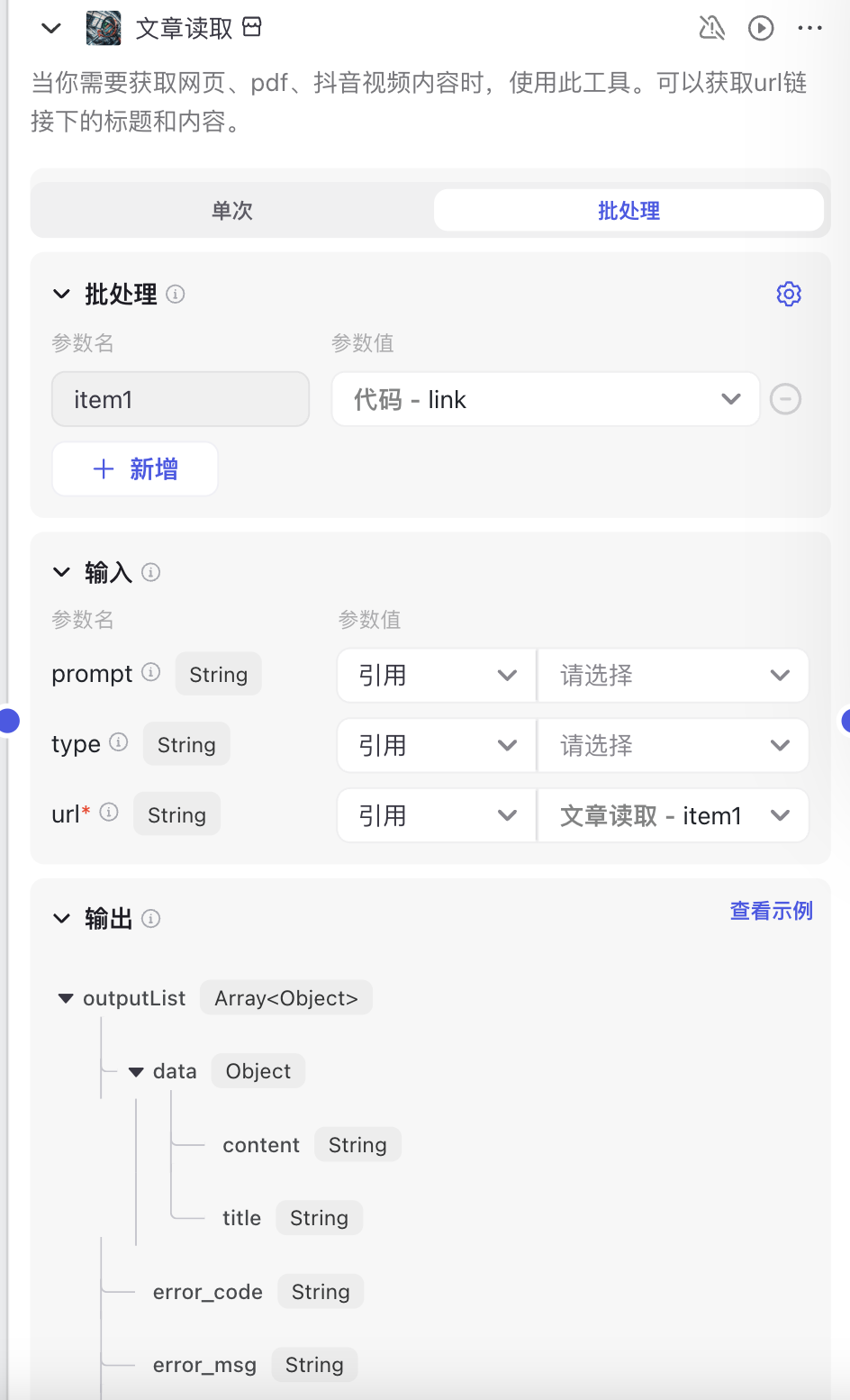Open url's 引用 type dropdown
The height and width of the screenshot is (1400, 850).
(437, 815)
